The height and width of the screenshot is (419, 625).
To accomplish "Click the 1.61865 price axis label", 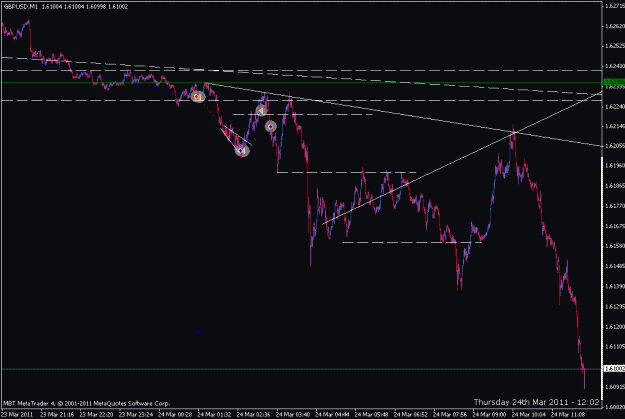I will [615, 186].
